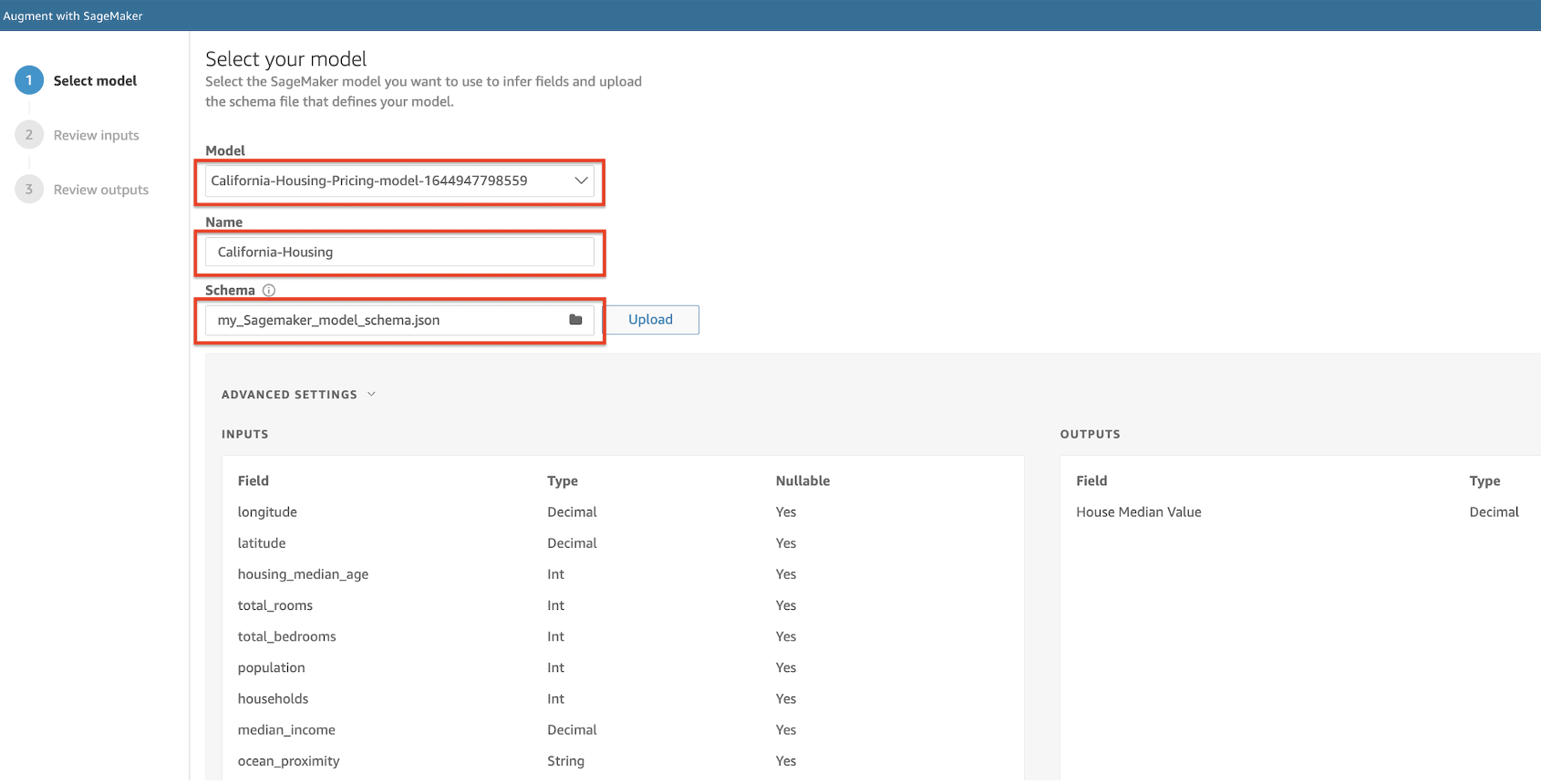
Task: Select the total_rooms field
Action: pyautogui.click(x=275, y=605)
